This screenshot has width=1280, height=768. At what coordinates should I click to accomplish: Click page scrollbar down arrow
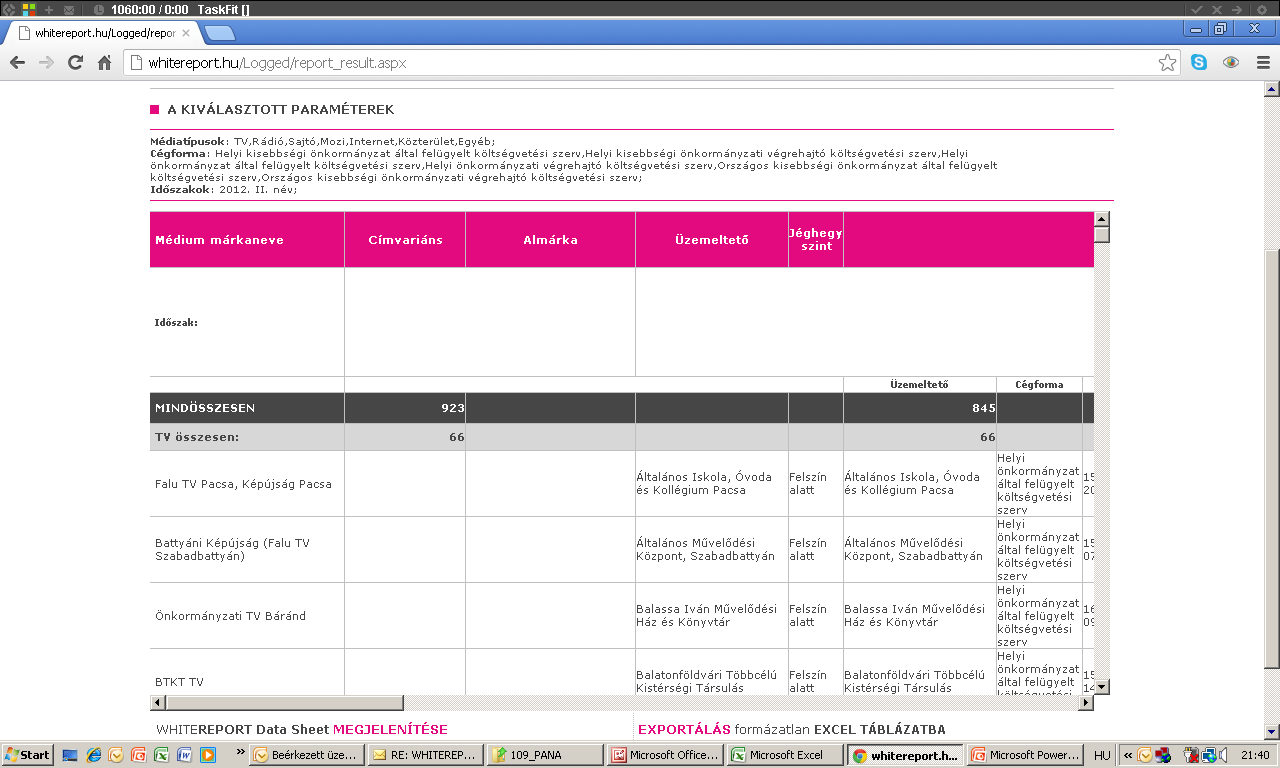1271,731
